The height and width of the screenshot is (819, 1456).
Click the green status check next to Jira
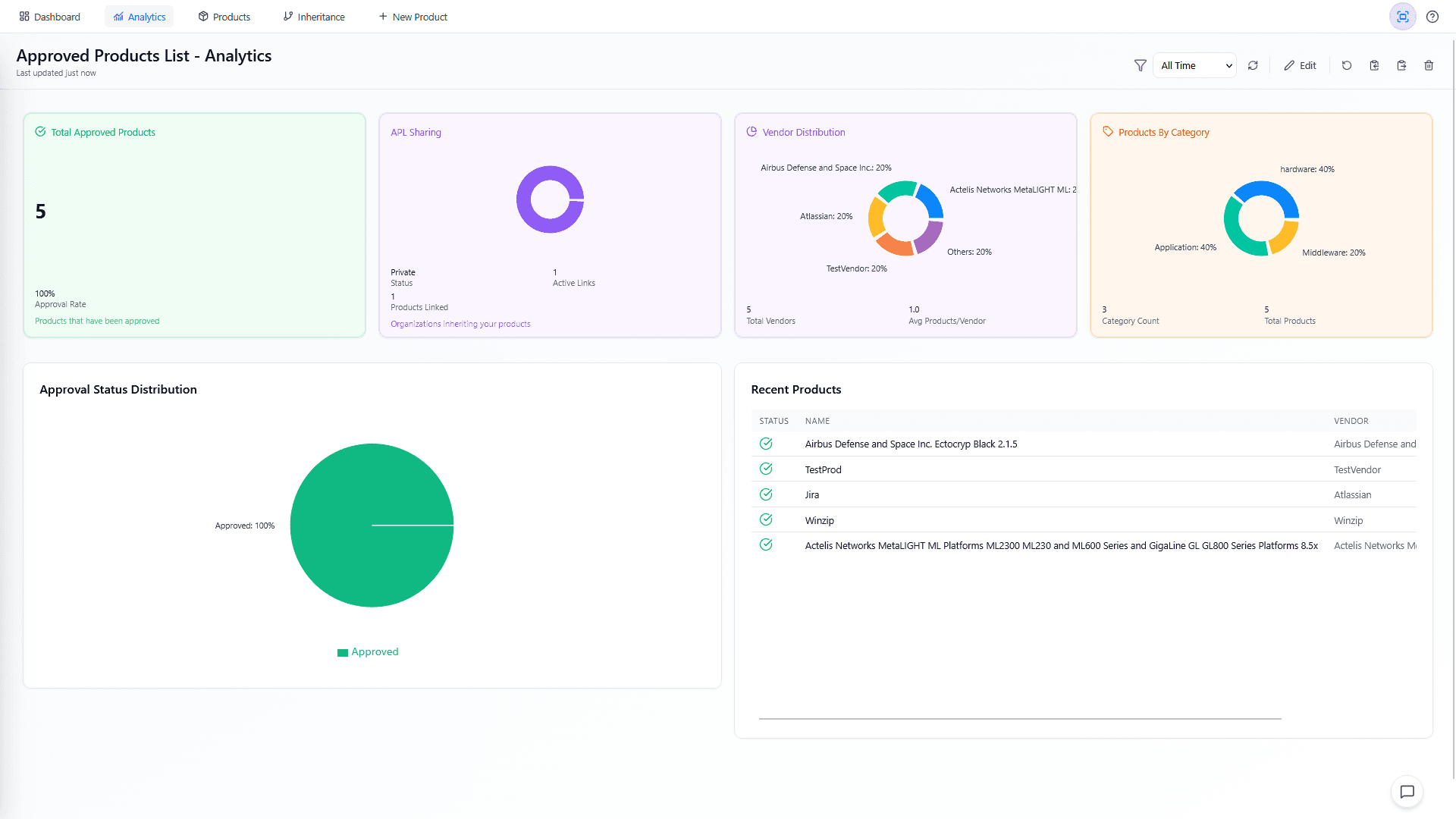tap(766, 494)
